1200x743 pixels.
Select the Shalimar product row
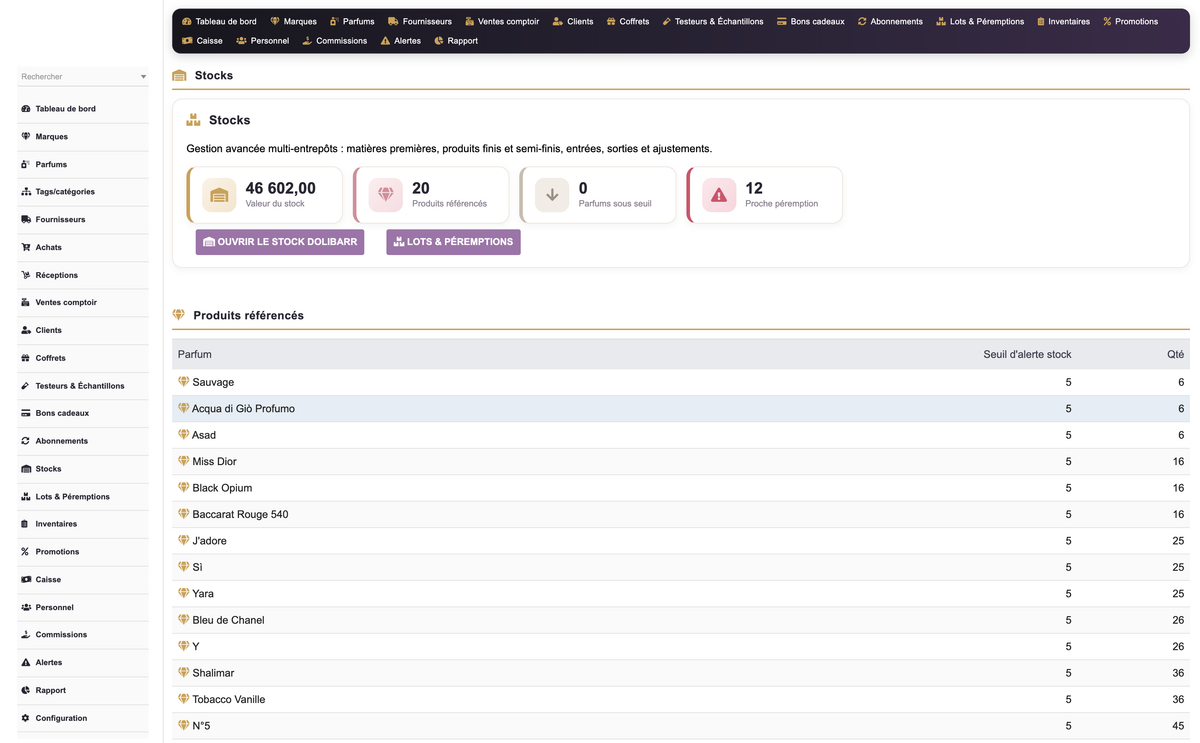pos(681,673)
